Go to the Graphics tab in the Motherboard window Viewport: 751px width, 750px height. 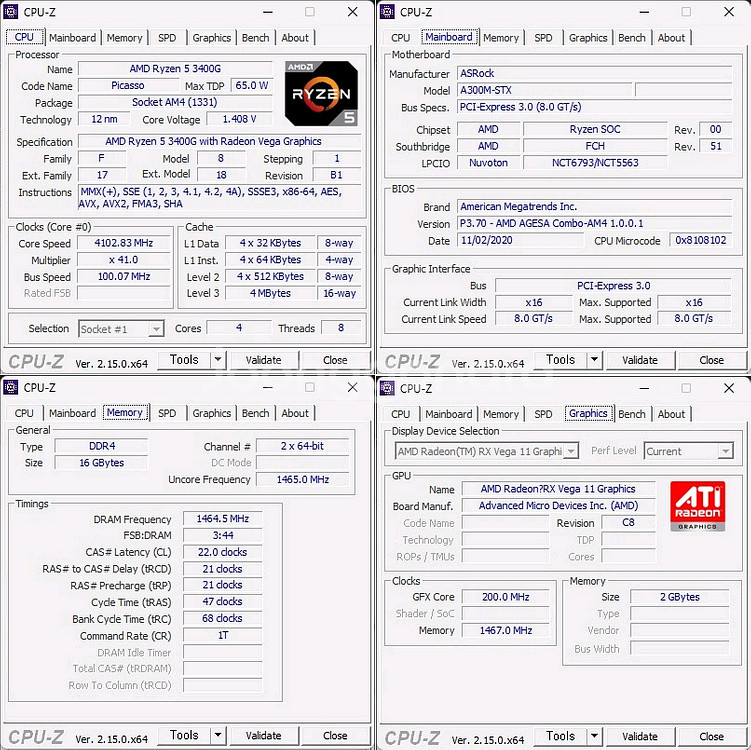pos(588,38)
